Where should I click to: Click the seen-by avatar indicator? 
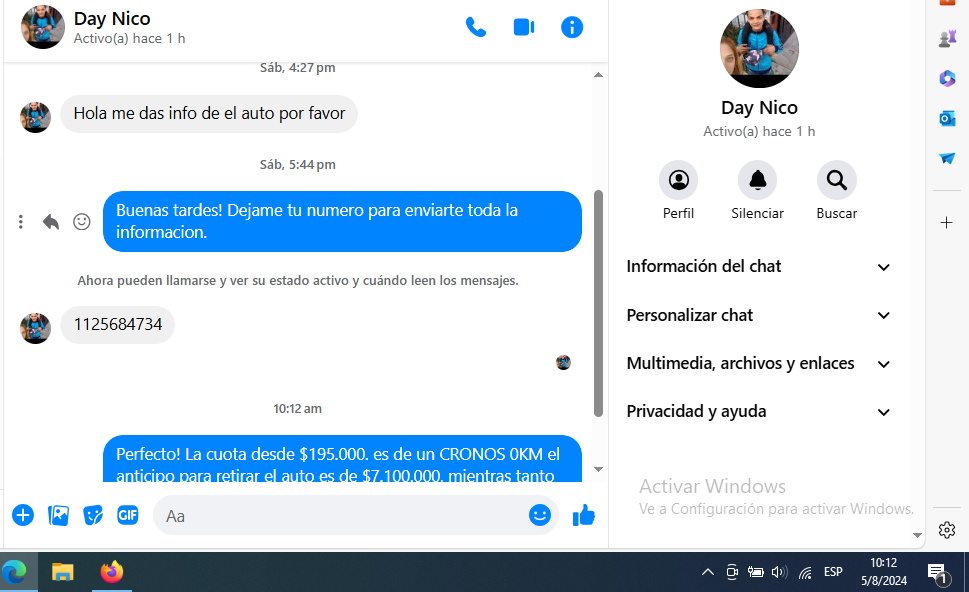click(x=563, y=363)
